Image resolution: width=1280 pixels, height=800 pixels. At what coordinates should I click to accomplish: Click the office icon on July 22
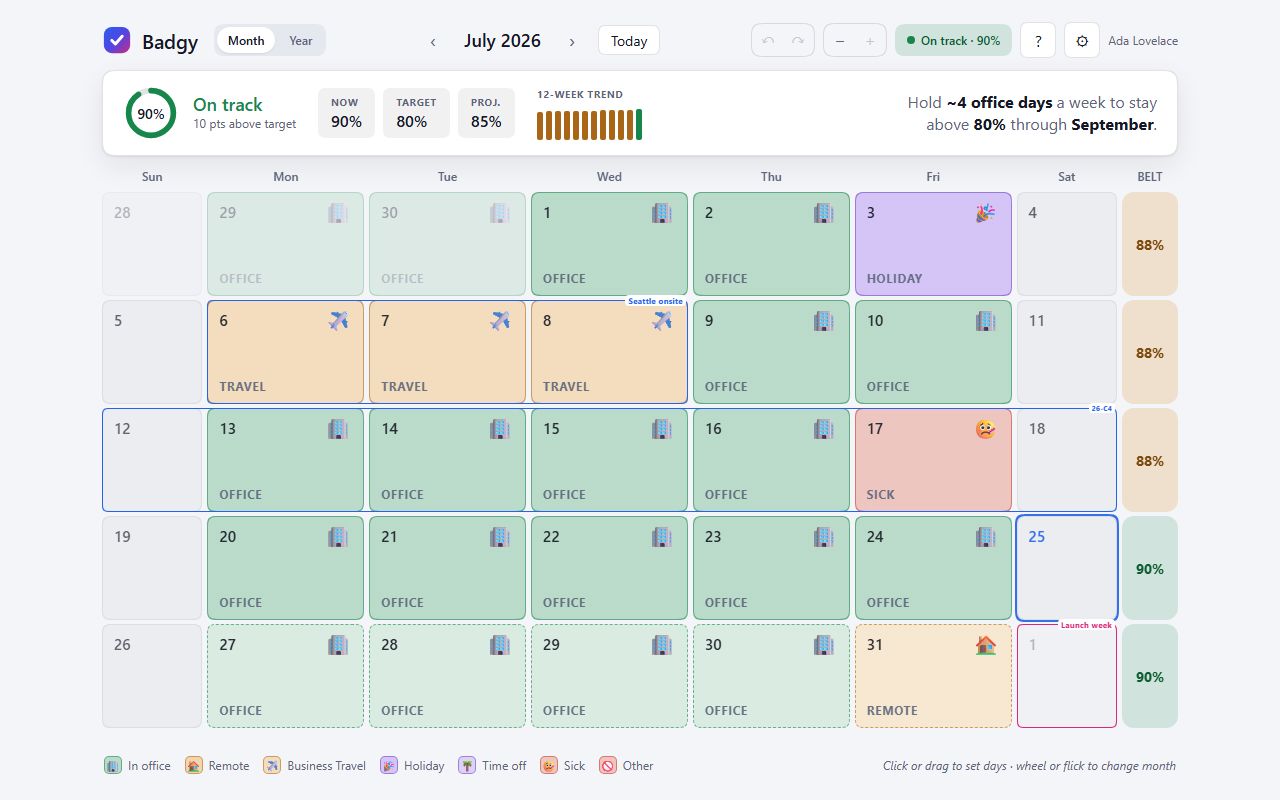pos(662,537)
